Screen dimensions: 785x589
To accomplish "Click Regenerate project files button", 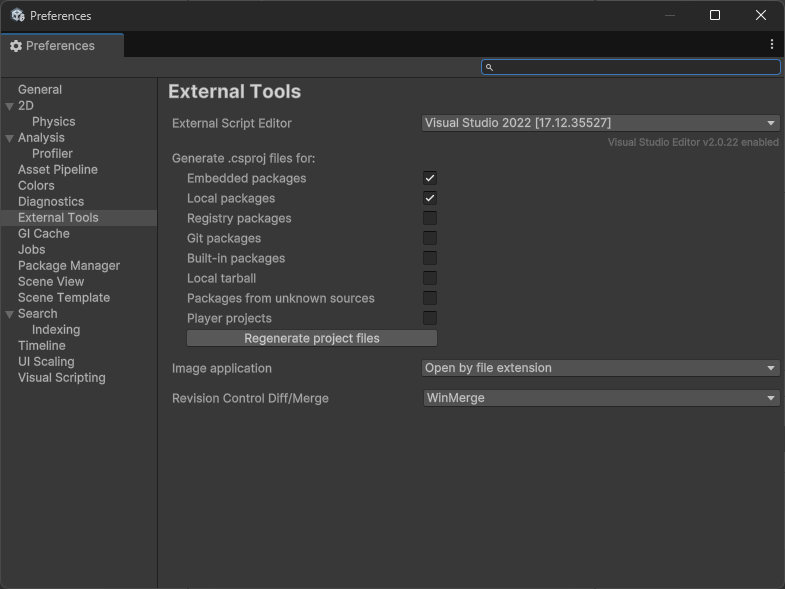I will (312, 338).
